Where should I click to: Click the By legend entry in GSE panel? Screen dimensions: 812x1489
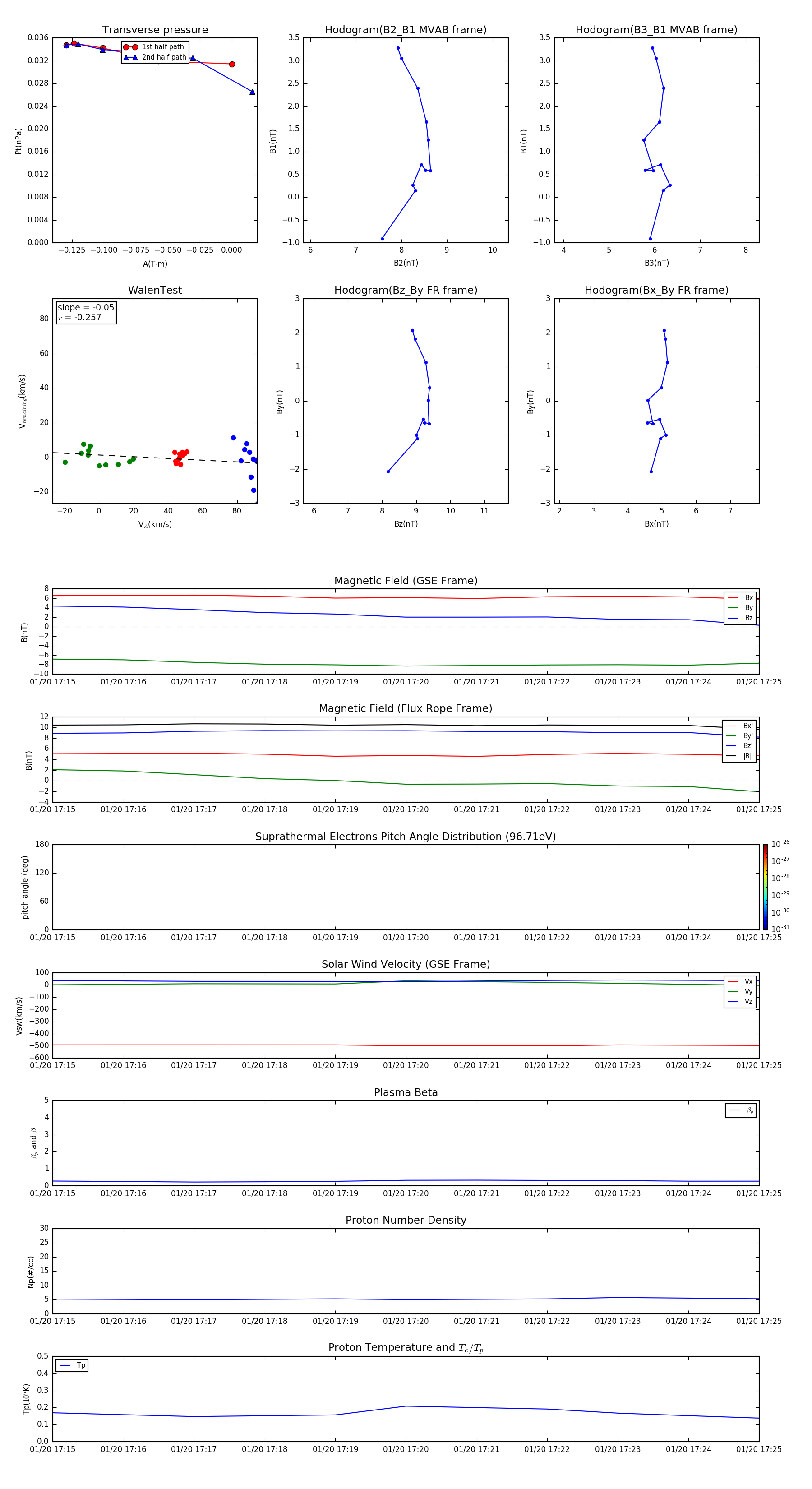point(740,607)
